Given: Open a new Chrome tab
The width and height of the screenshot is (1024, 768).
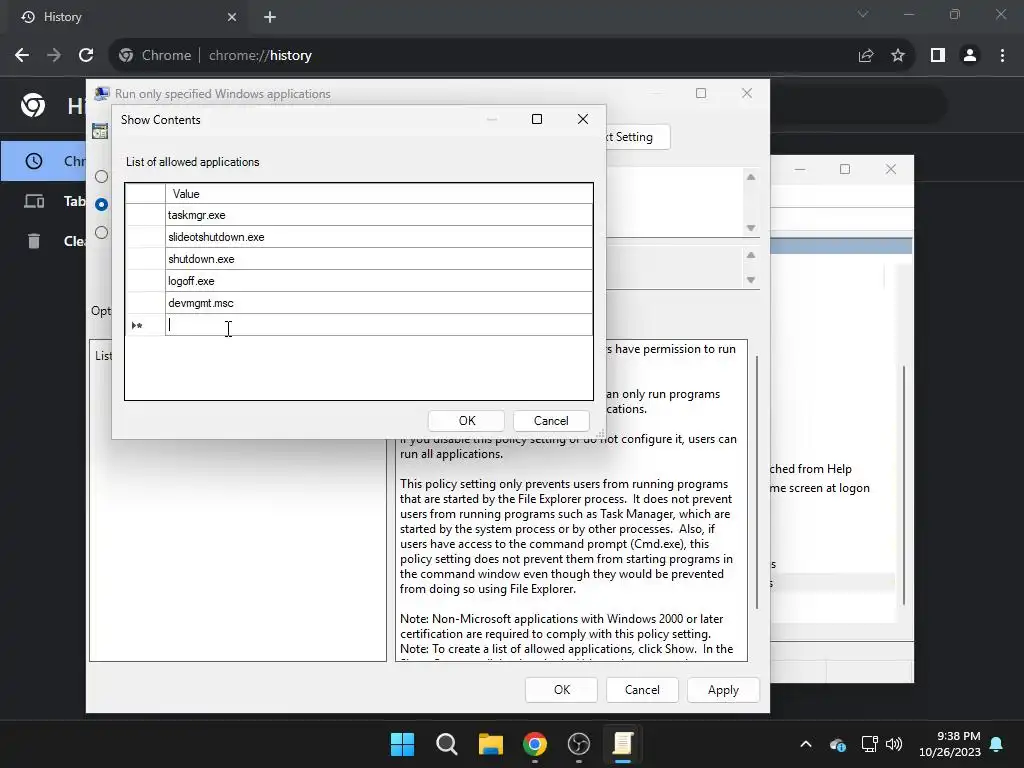Looking at the screenshot, I should pos(270,17).
